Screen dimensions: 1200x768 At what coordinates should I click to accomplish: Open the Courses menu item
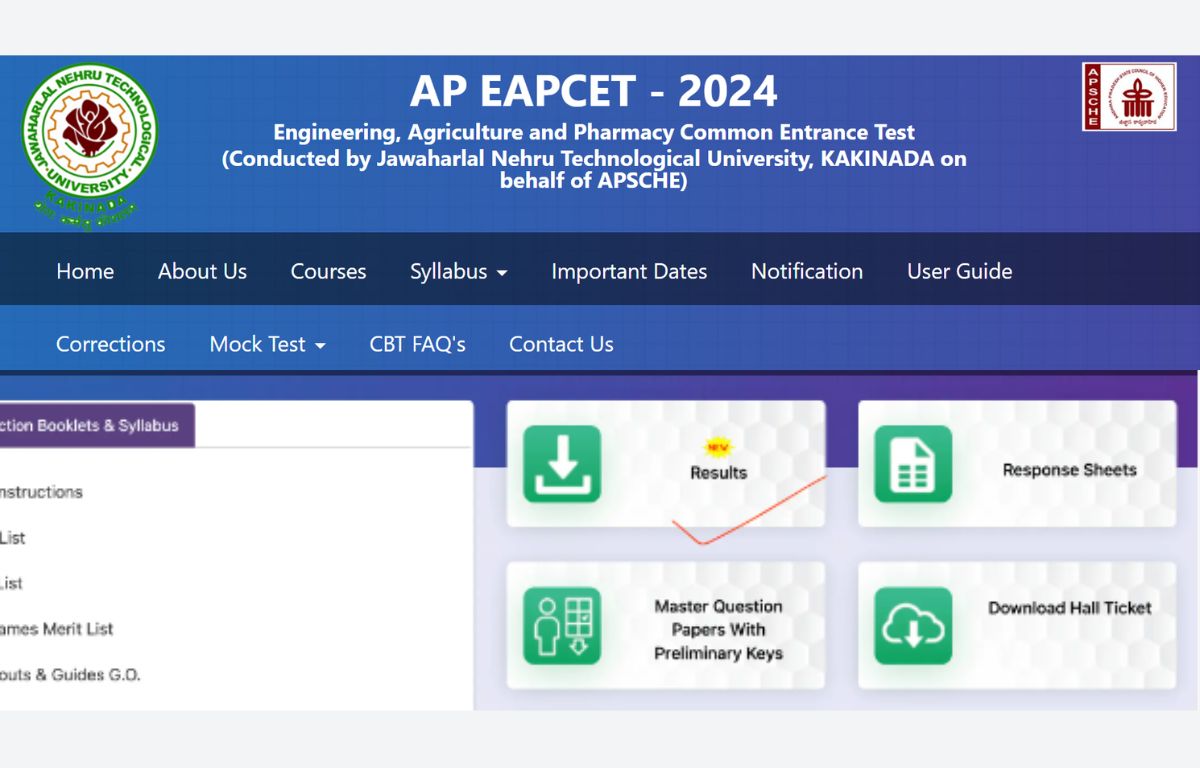(x=328, y=271)
